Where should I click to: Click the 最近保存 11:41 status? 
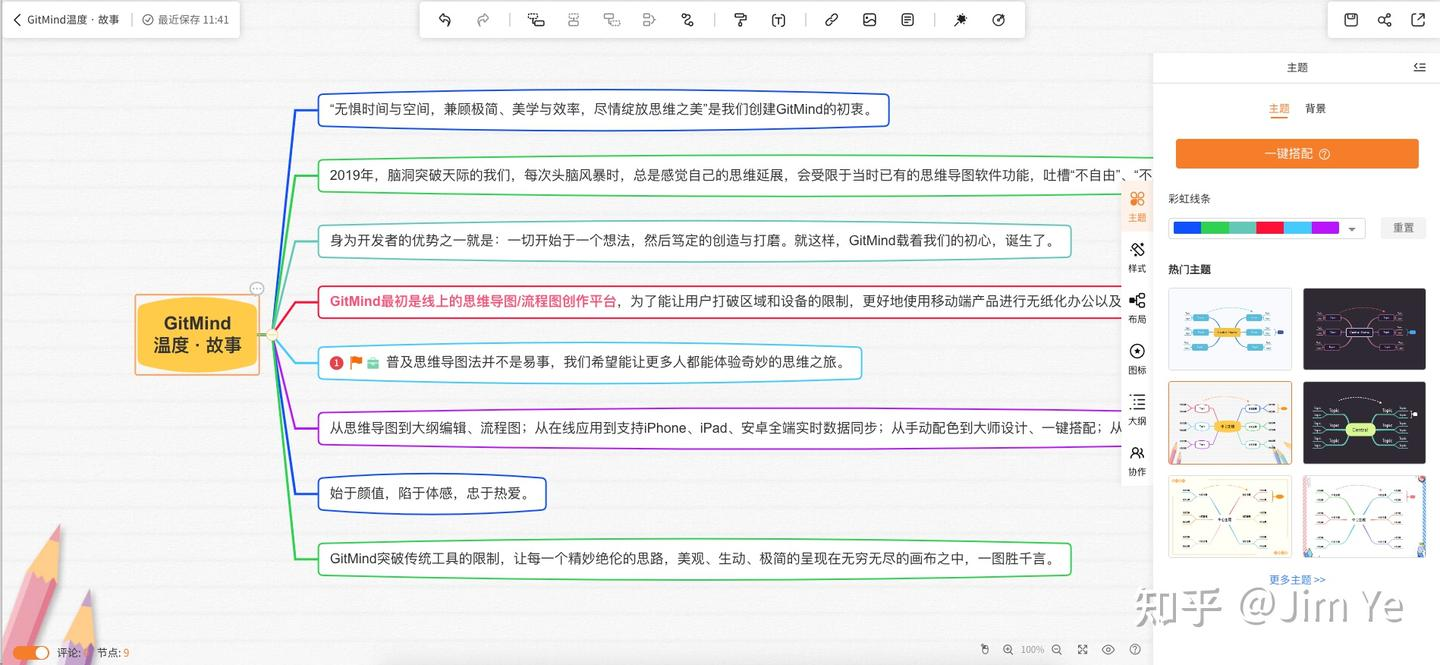coord(185,20)
